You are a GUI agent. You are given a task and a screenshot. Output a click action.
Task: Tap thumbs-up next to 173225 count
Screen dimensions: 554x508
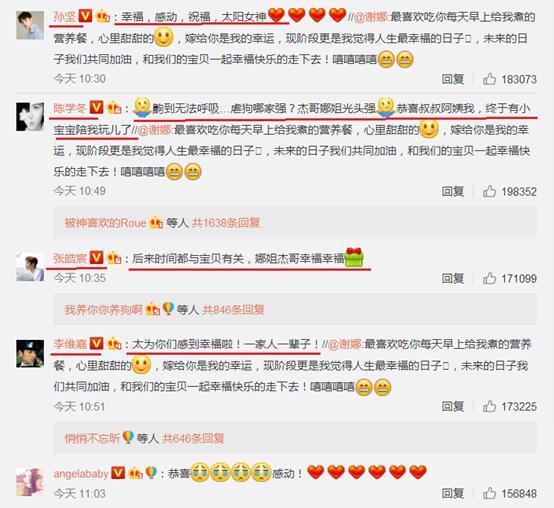pyautogui.click(x=489, y=406)
